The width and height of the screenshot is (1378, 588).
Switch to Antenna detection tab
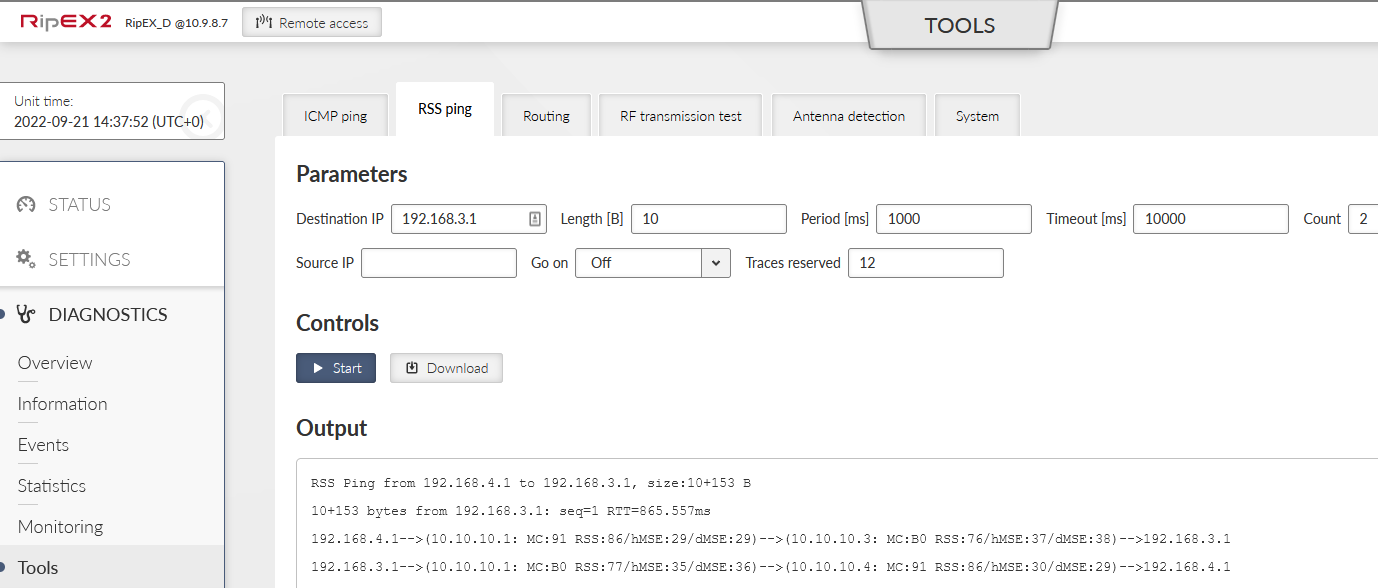coord(849,116)
